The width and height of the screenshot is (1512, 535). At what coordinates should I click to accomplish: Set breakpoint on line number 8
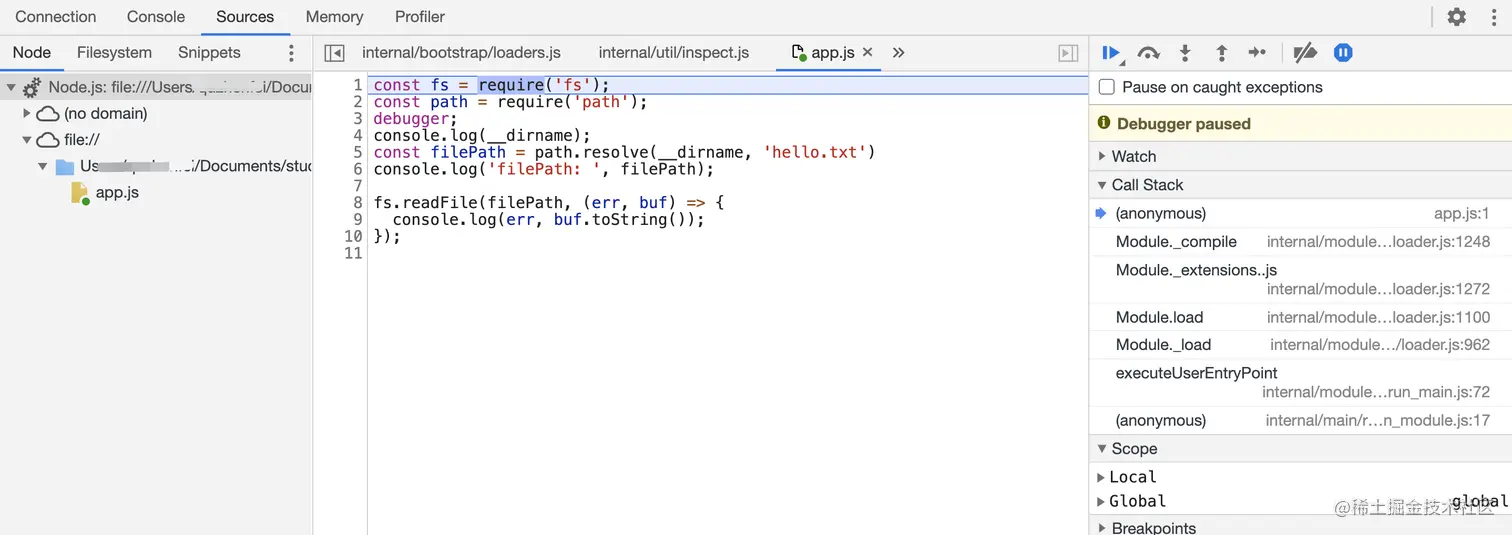pos(357,203)
